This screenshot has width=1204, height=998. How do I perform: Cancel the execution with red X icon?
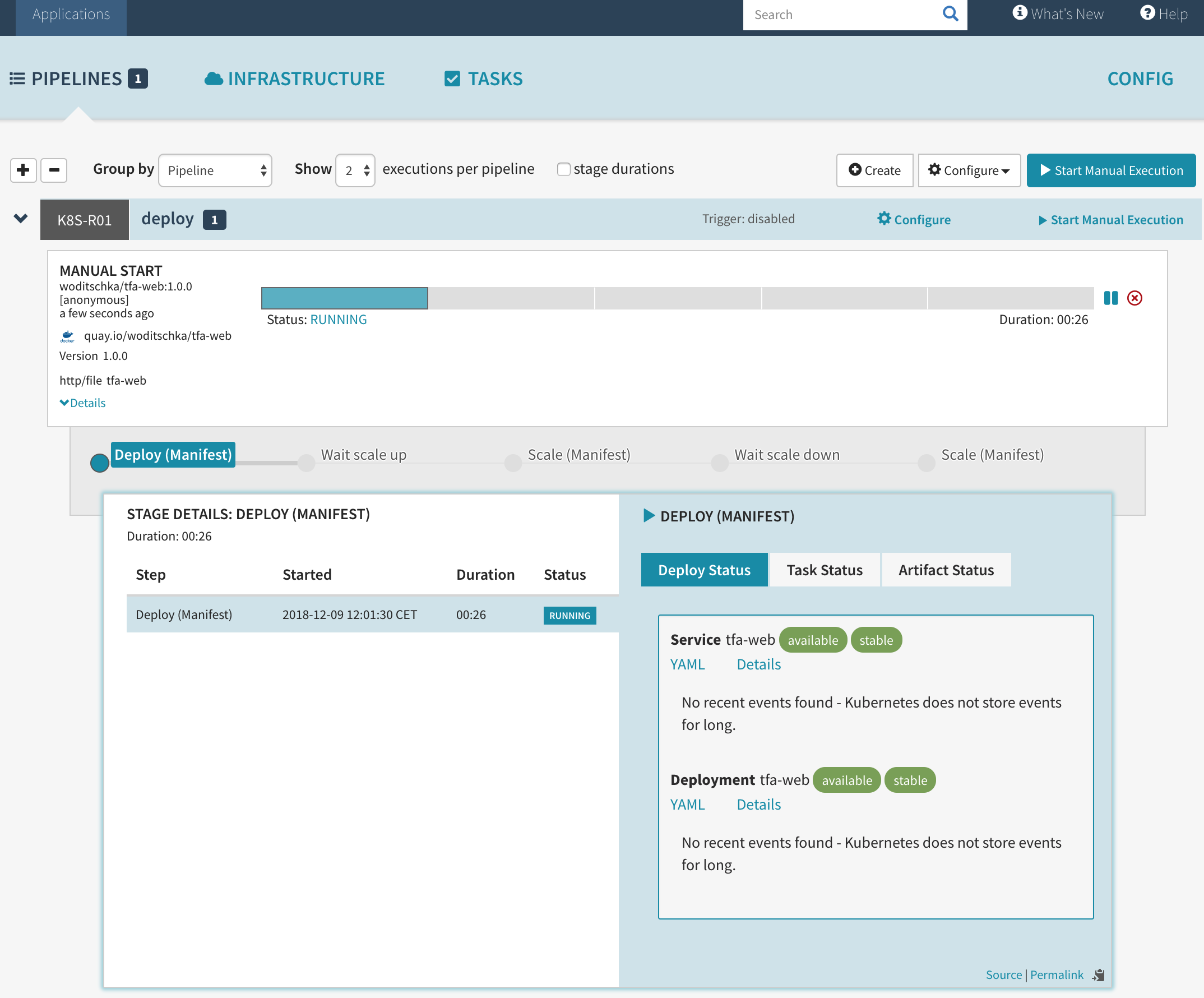pyautogui.click(x=1134, y=298)
